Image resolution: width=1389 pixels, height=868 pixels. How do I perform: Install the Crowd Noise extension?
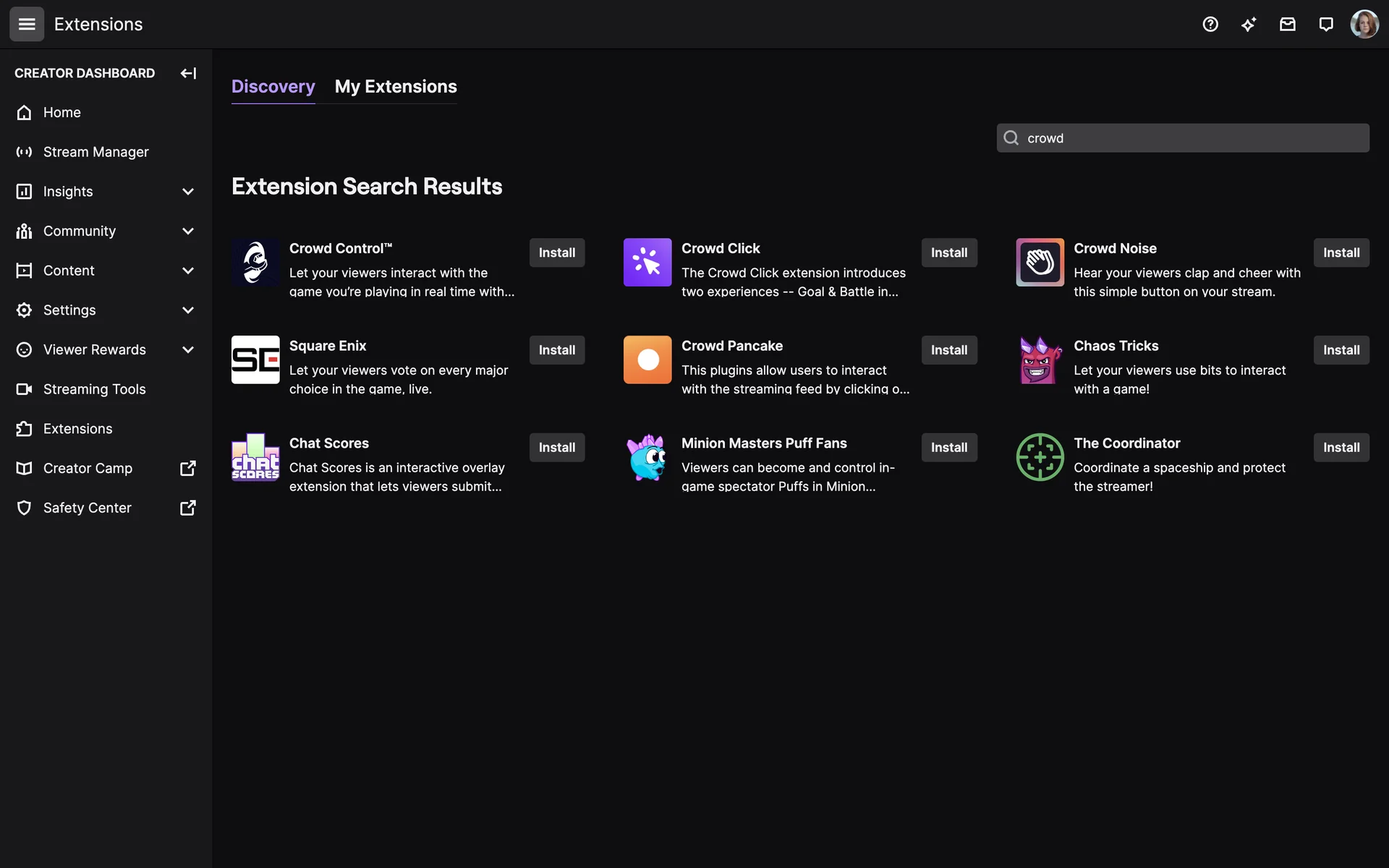tap(1341, 252)
